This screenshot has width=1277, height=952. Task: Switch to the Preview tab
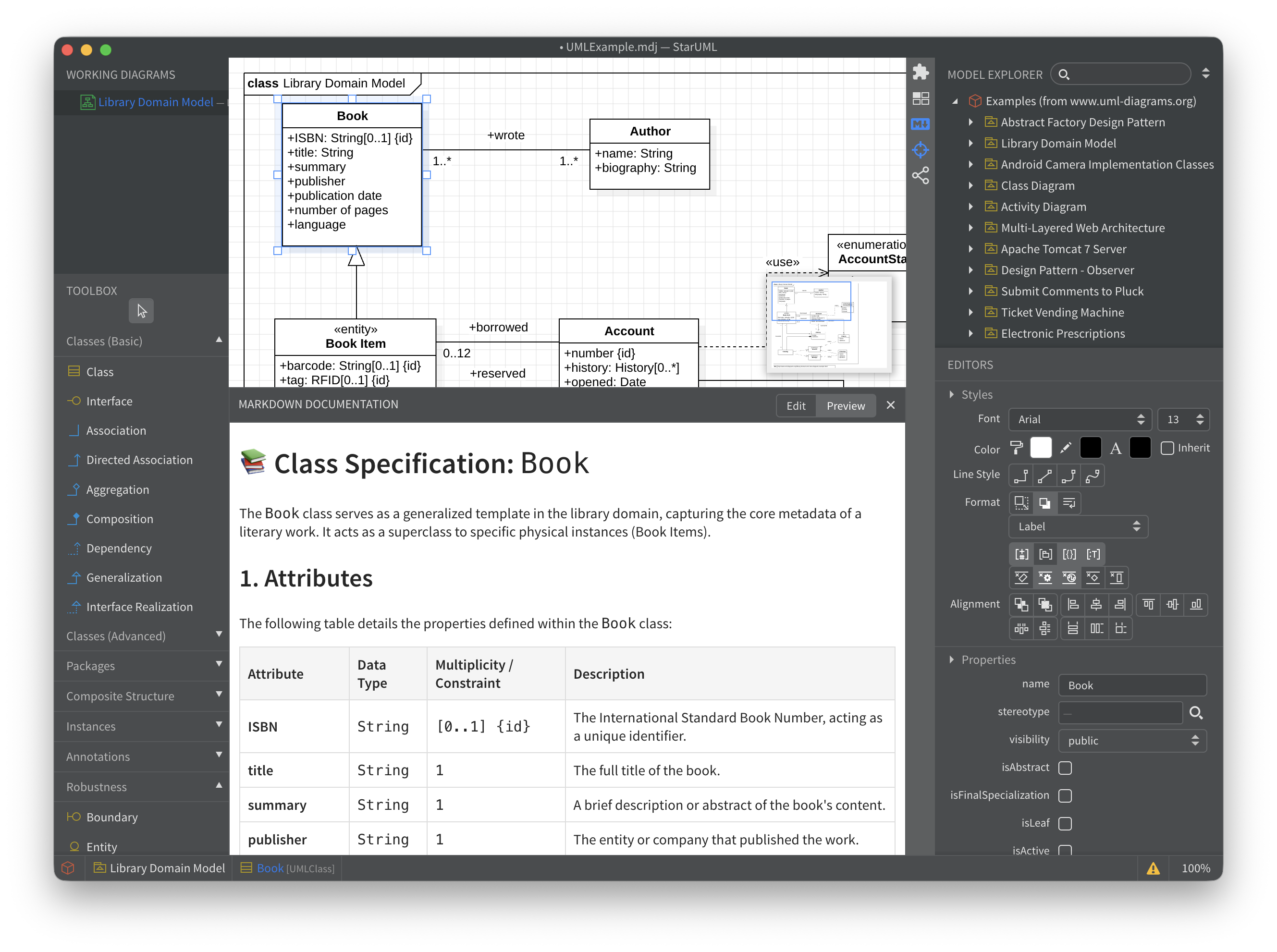846,406
